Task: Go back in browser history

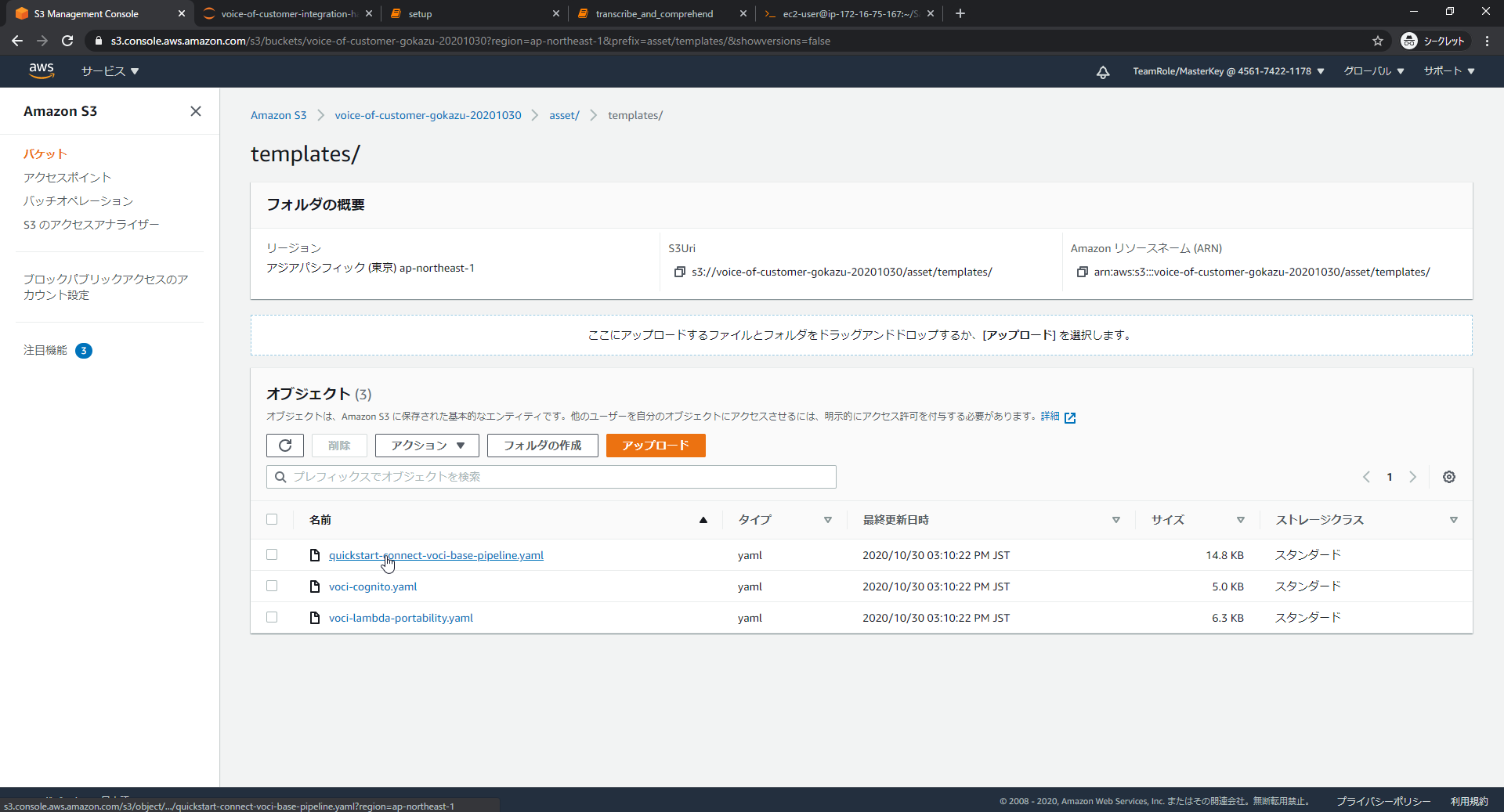Action: [17, 41]
